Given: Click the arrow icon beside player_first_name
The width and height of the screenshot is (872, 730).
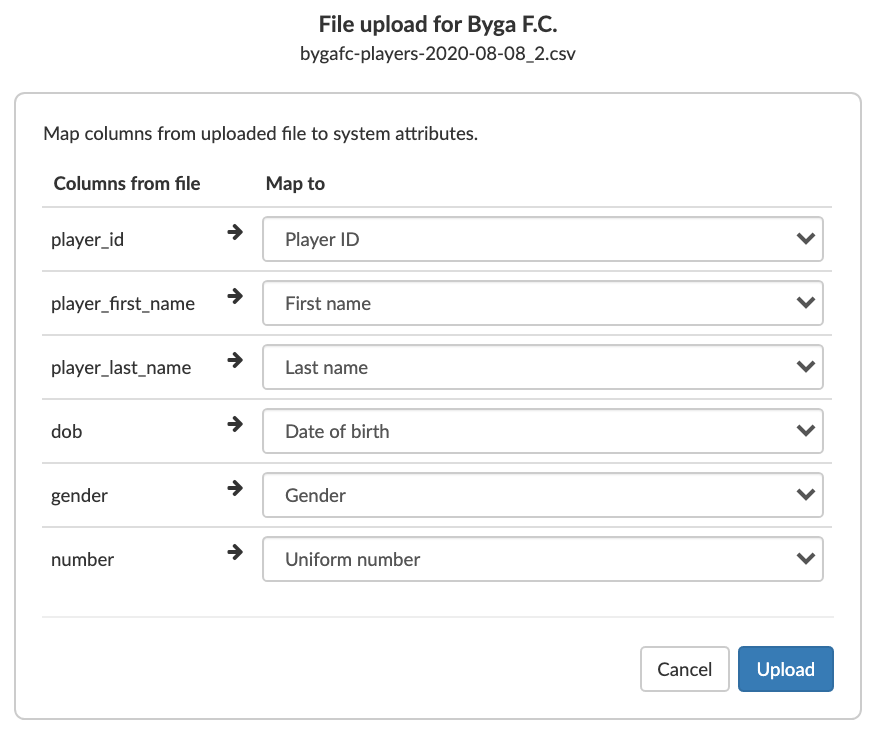Looking at the screenshot, I should point(235,296).
